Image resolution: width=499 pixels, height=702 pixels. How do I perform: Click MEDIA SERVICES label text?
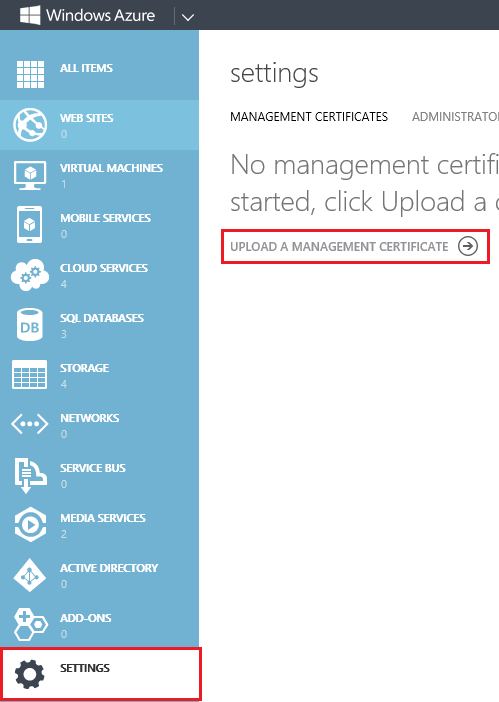coord(103,518)
